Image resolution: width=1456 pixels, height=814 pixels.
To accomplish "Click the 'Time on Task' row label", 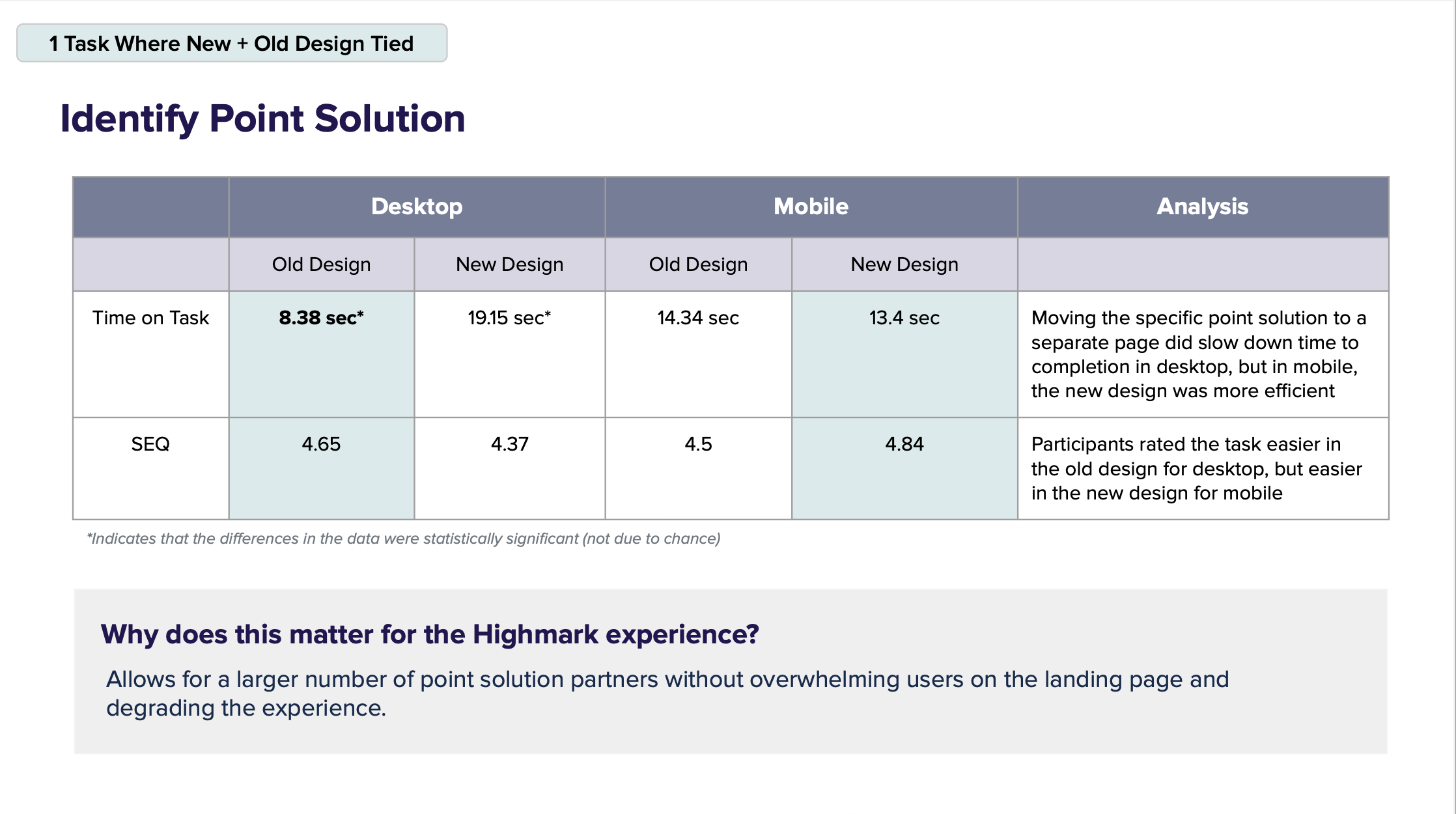I will (x=150, y=318).
